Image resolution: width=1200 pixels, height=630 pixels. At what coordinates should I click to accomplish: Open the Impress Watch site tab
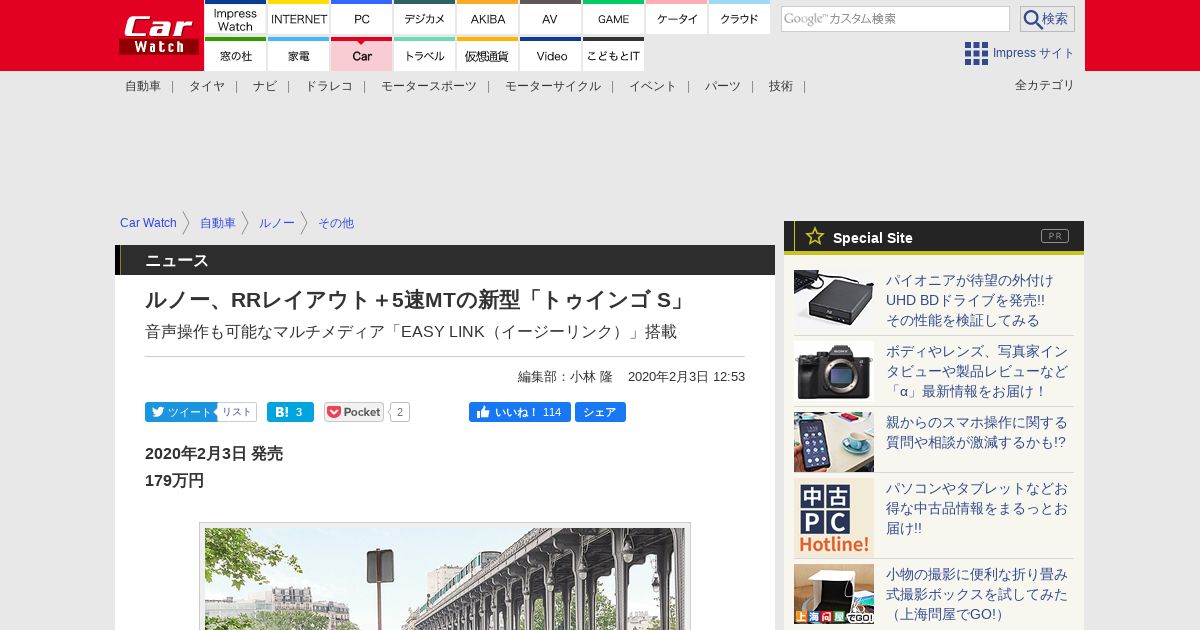[x=235, y=18]
